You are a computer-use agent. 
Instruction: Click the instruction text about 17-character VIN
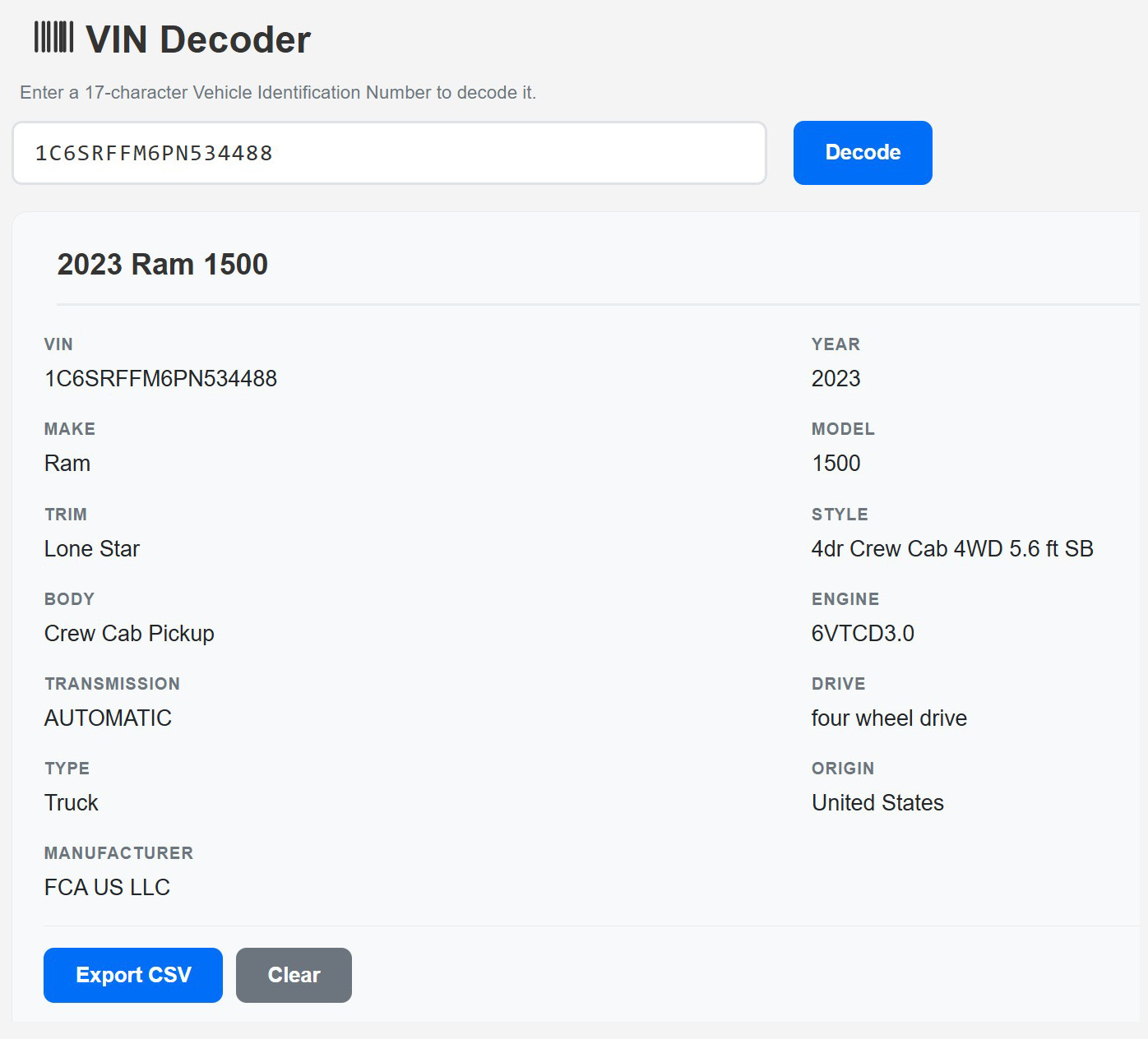click(278, 93)
